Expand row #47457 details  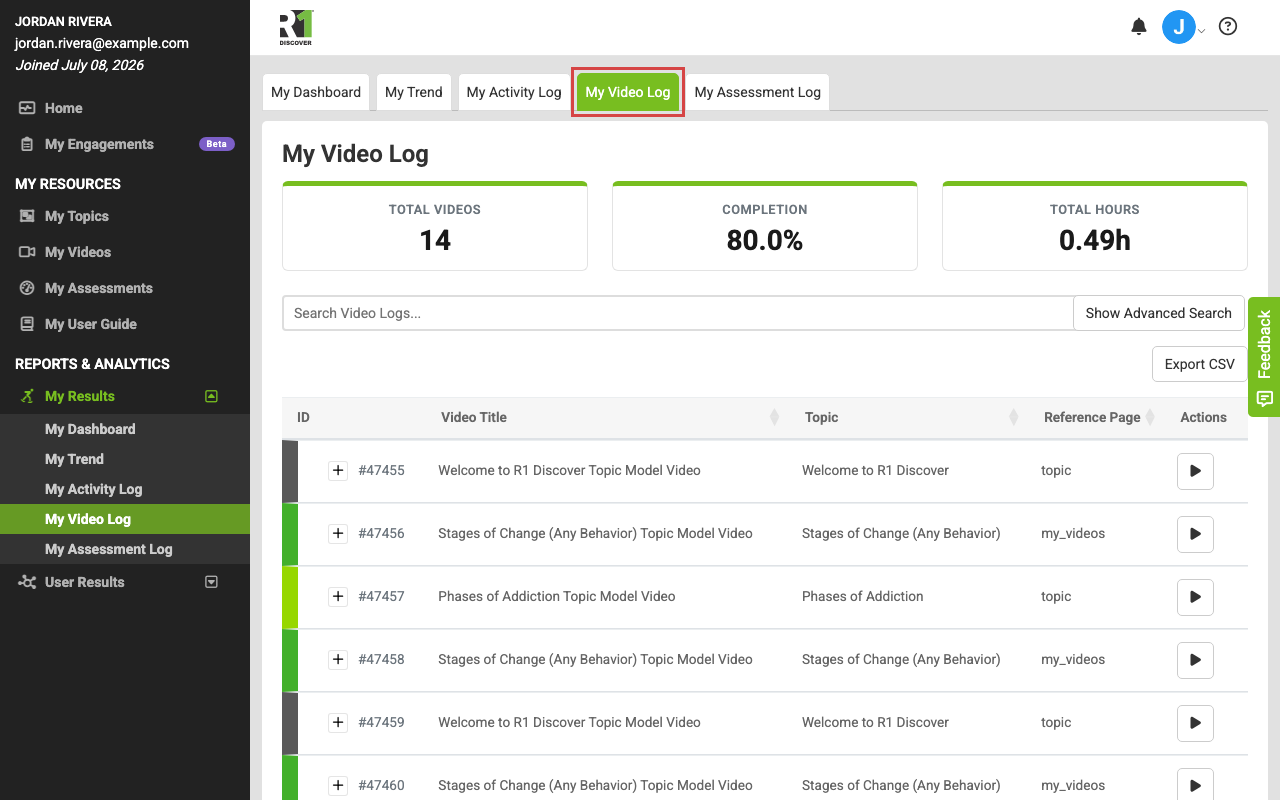tap(338, 596)
